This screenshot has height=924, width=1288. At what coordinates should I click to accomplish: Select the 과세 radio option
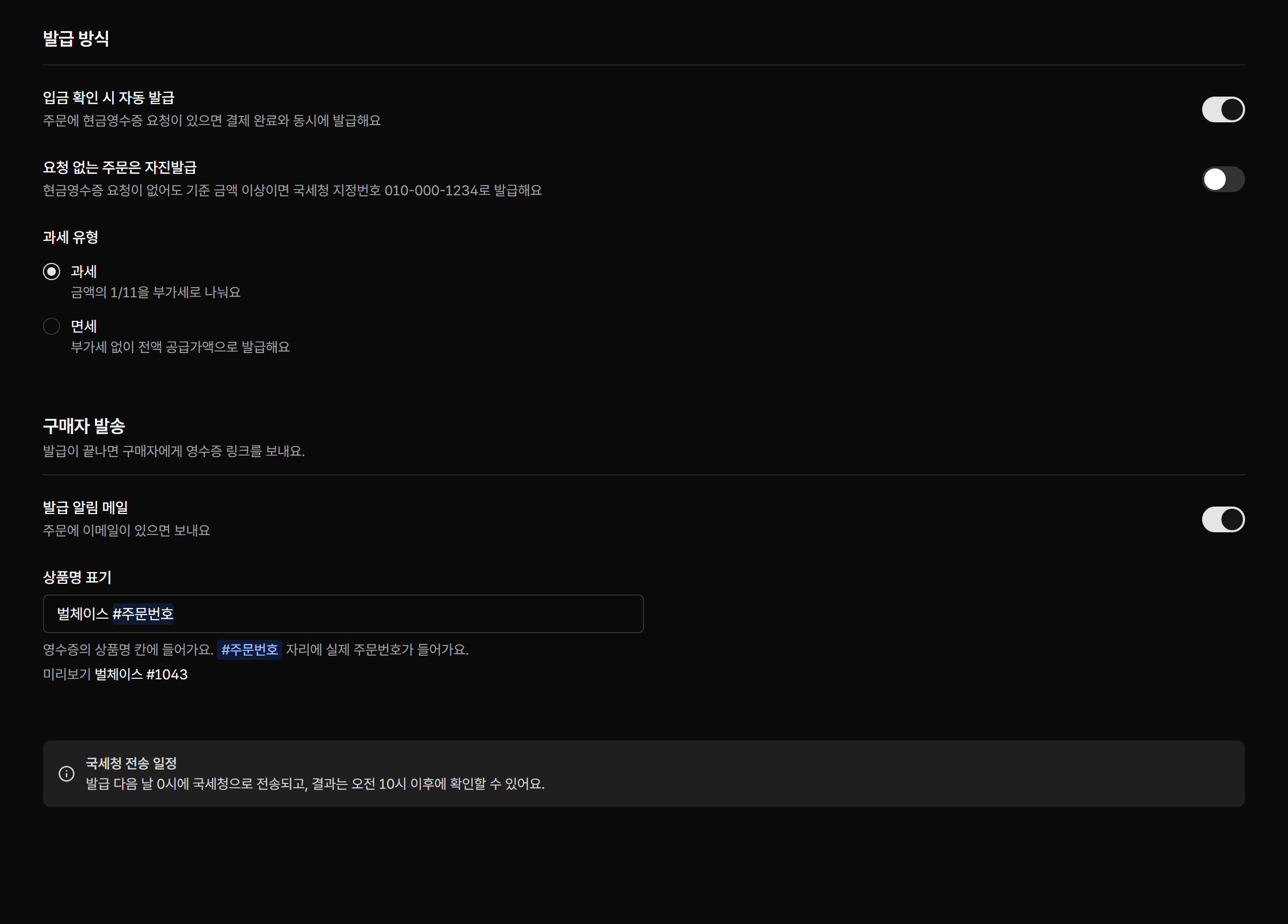52,272
